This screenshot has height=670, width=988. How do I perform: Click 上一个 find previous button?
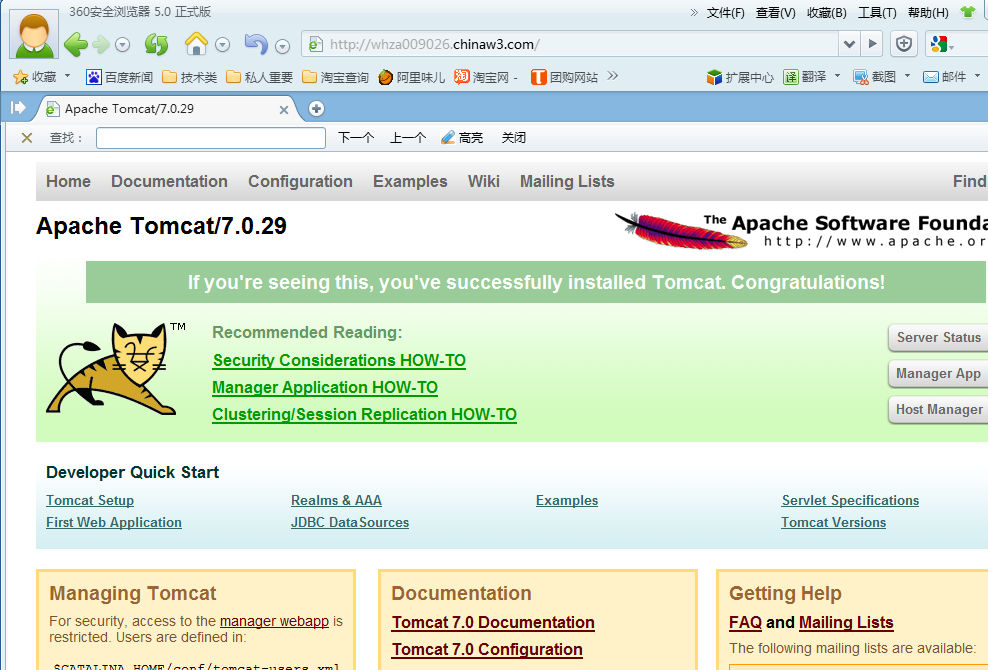point(408,137)
